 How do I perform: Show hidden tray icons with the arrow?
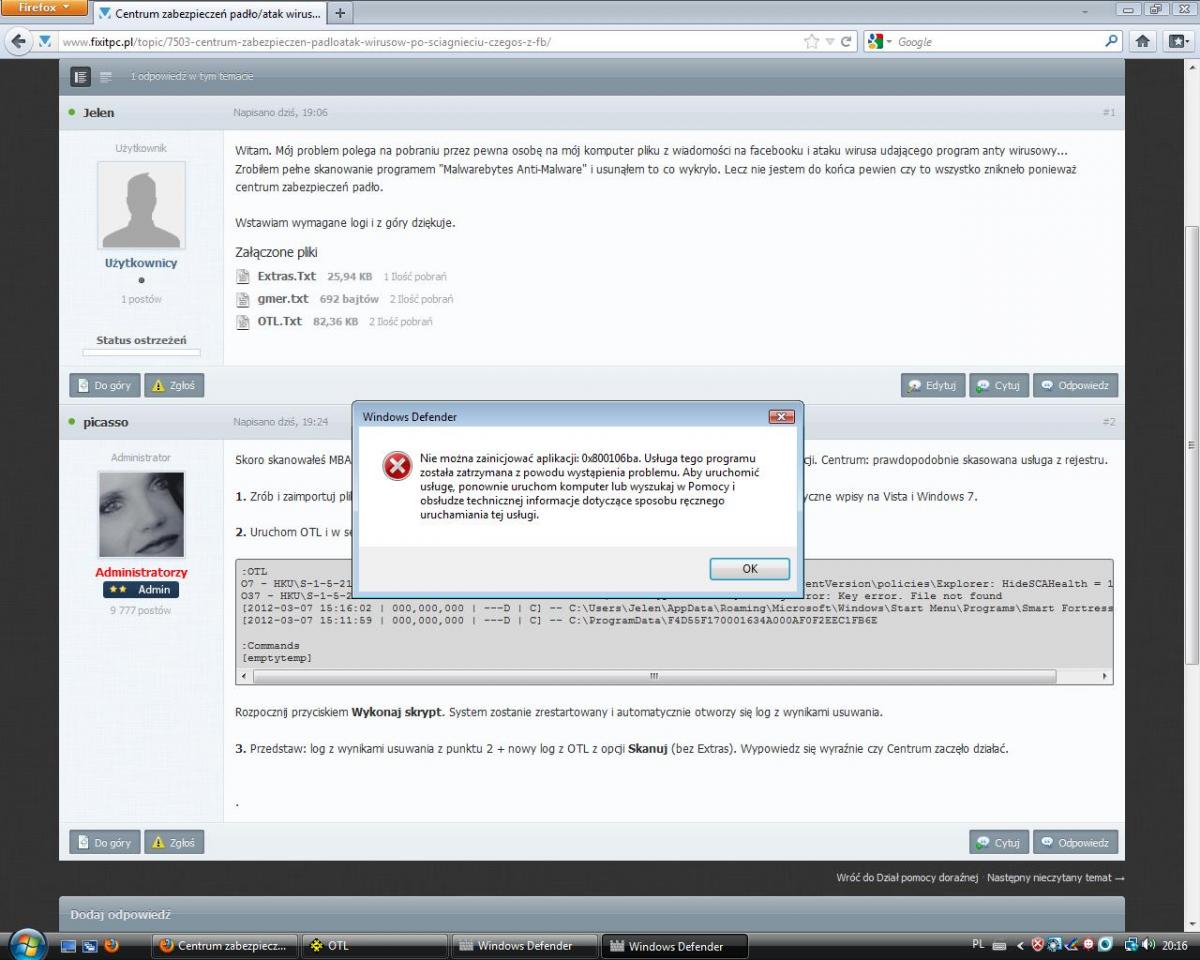coord(1021,945)
